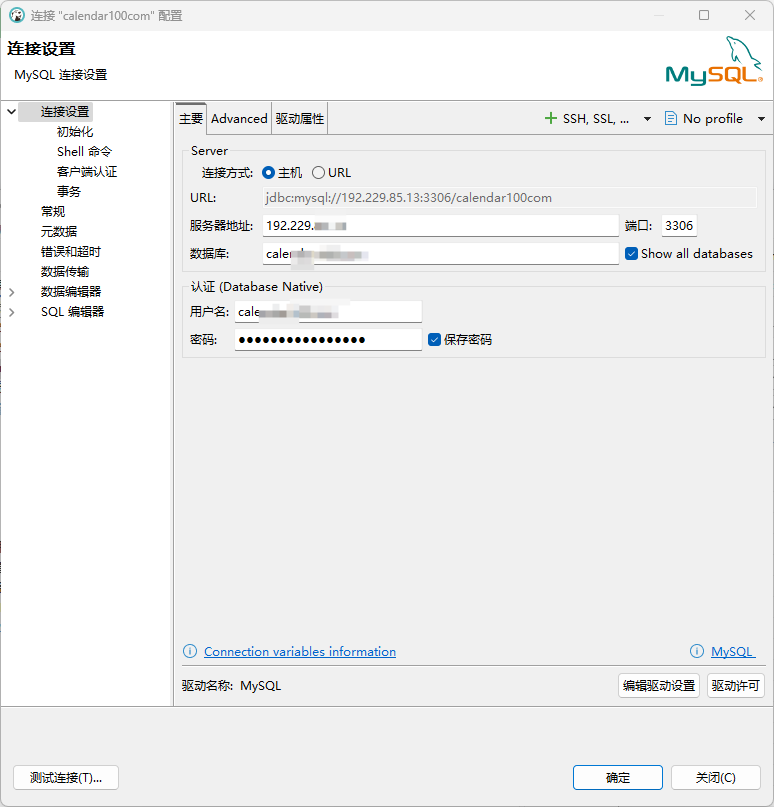
Task: Uncheck the 保存密码 checkbox
Action: (x=434, y=340)
